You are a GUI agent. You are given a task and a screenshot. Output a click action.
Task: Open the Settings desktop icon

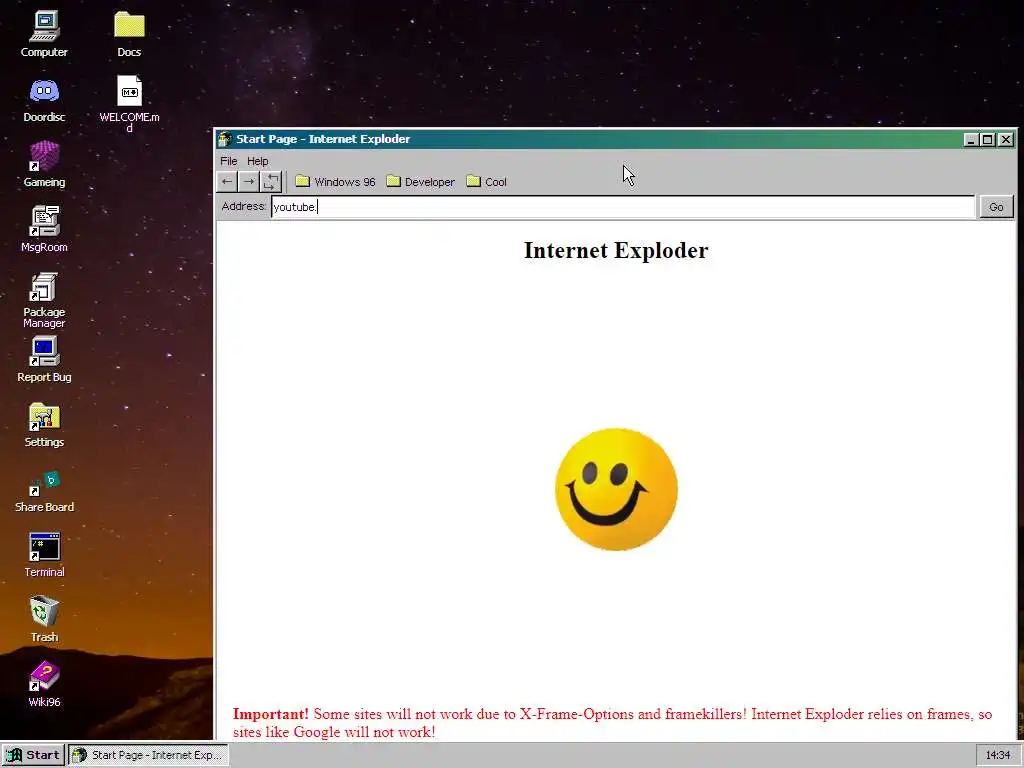44,424
